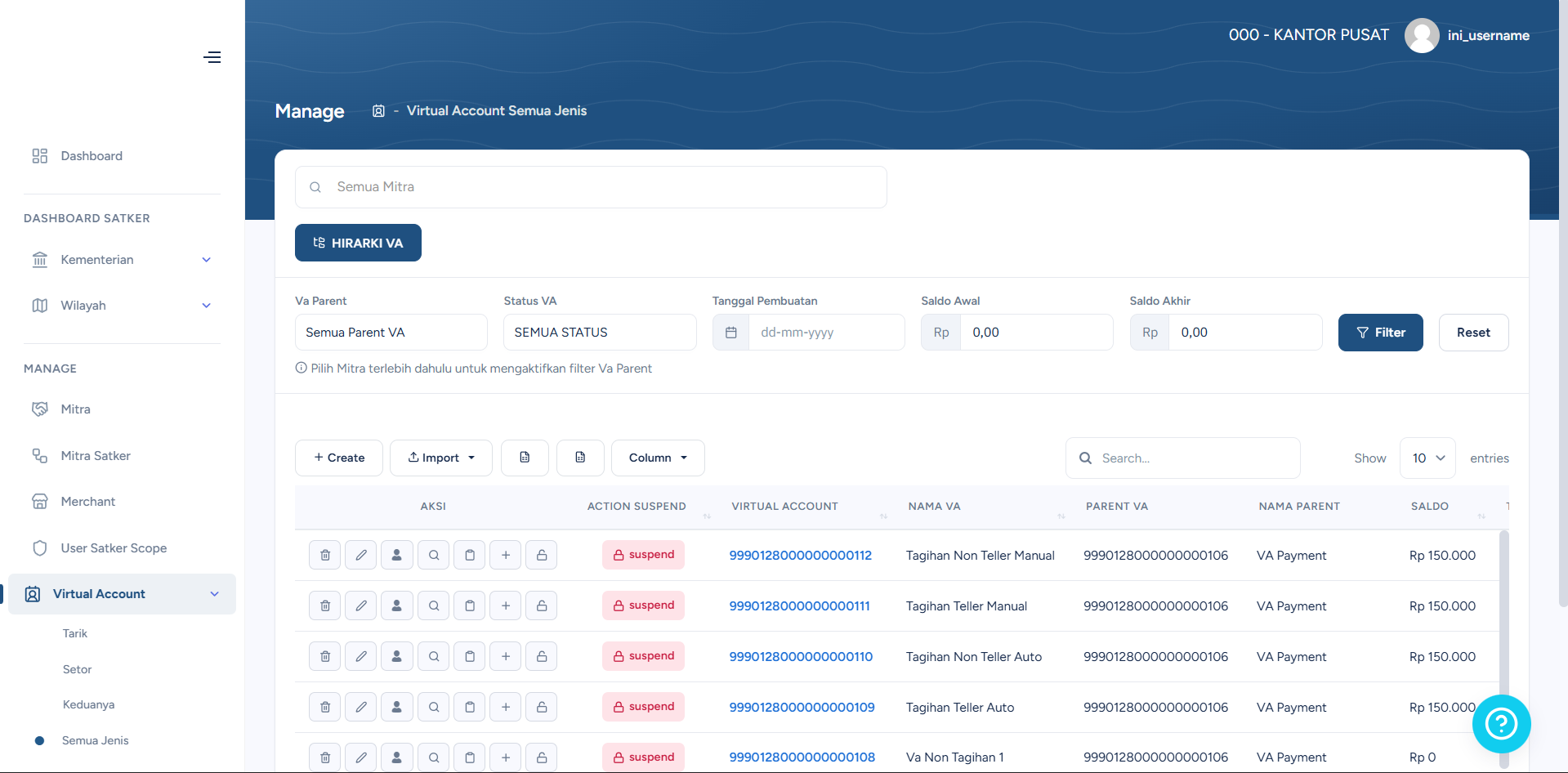Open the user avatar profile menu

(x=1422, y=35)
